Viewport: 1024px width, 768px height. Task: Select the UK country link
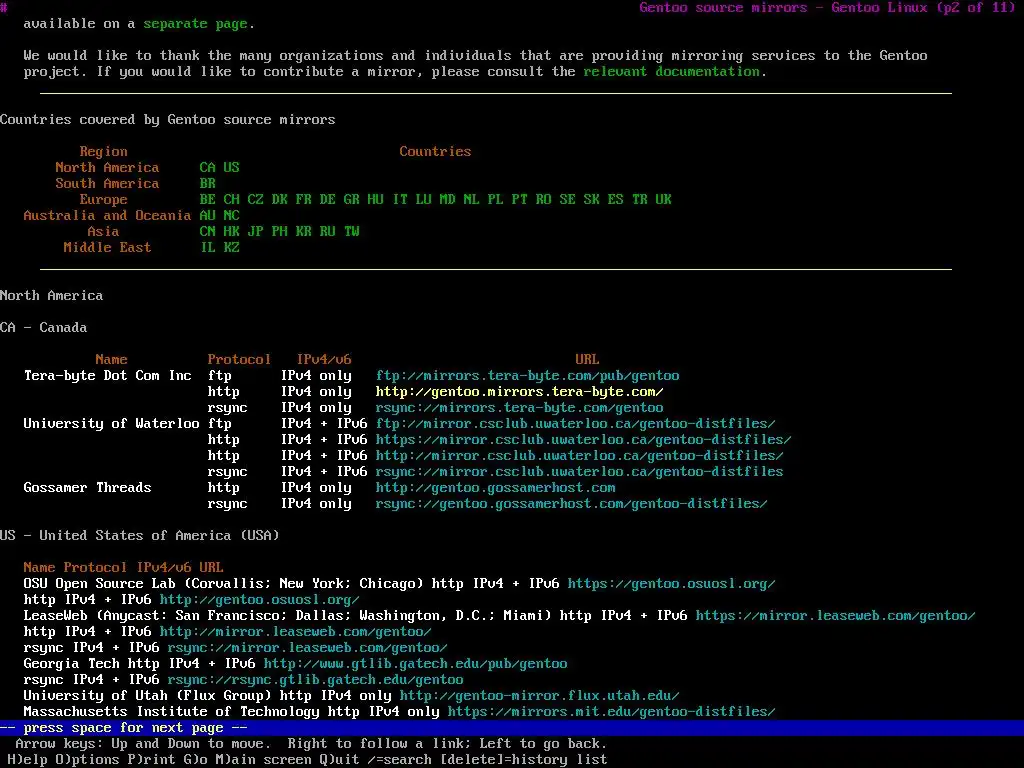click(664, 200)
